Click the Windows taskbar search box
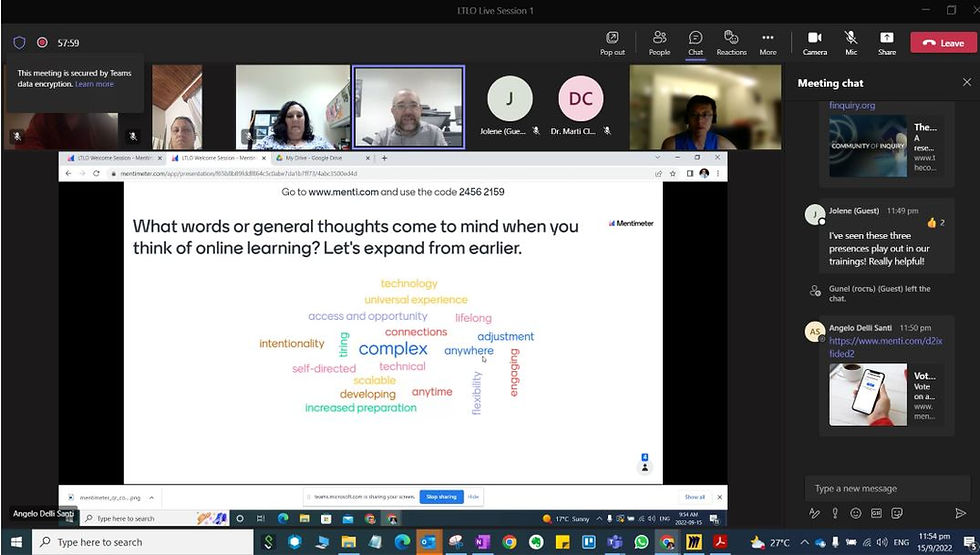Image resolution: width=980 pixels, height=555 pixels. pos(142,542)
